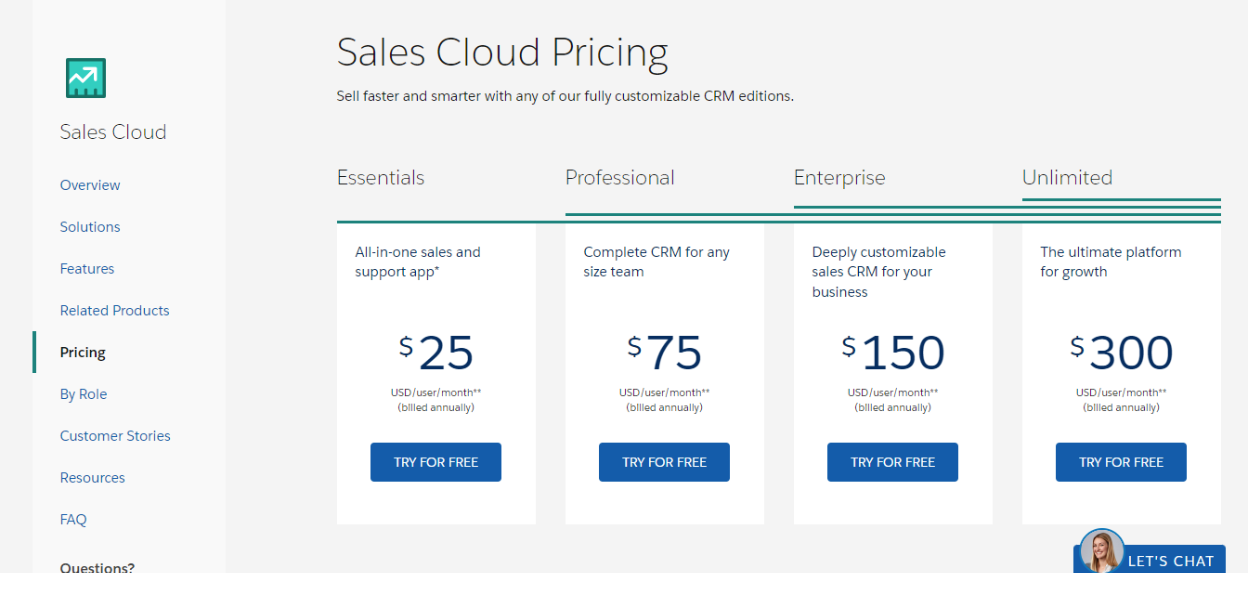Try Essentials edition for free
The image size is (1252, 594).
coord(436,462)
